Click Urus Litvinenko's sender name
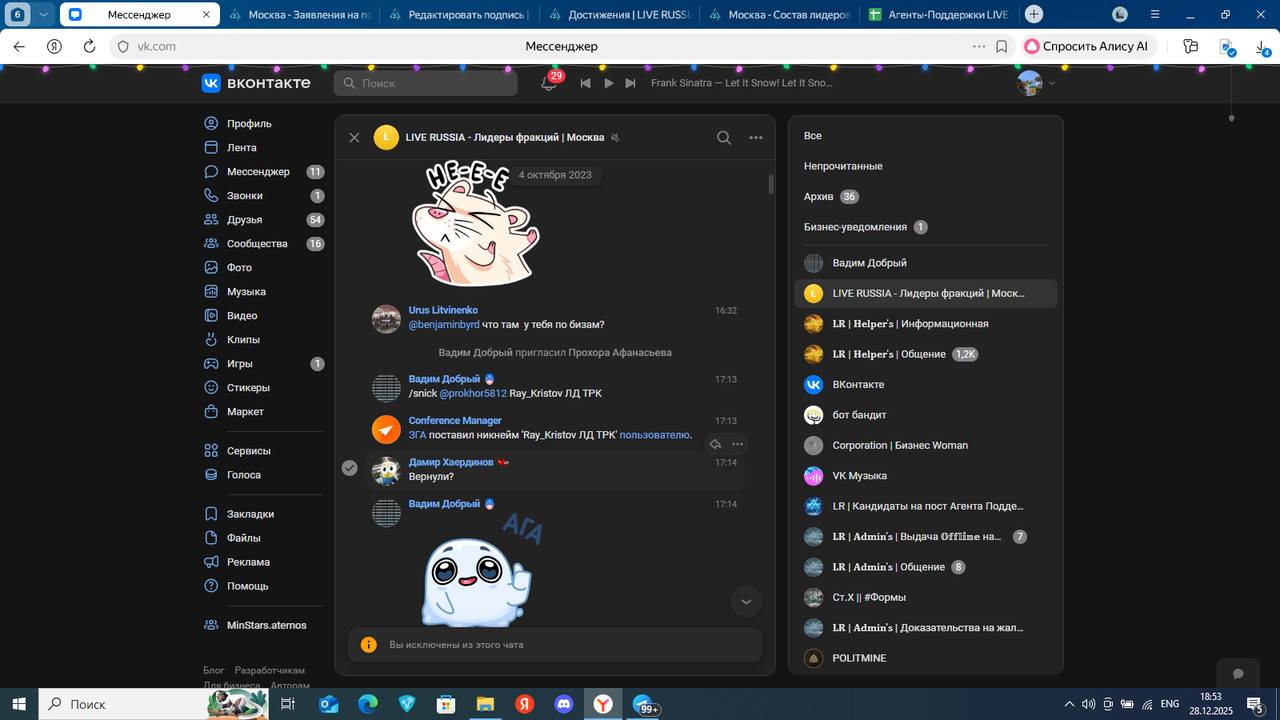This screenshot has height=720, width=1280. coord(443,310)
